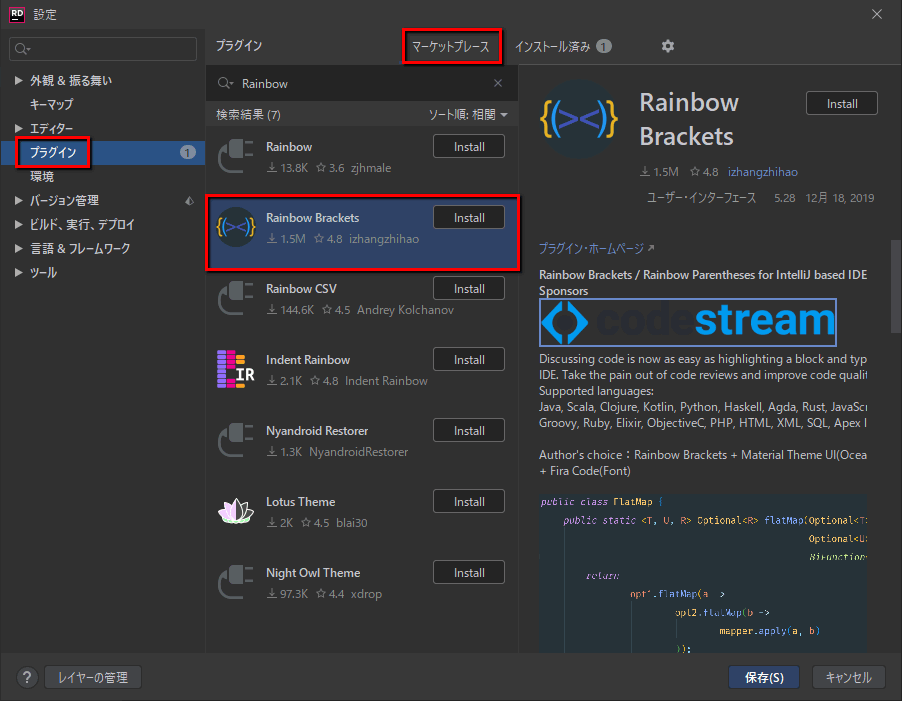Select the Rainbow CSV plugin name
The width and height of the screenshot is (902, 701).
tap(301, 289)
